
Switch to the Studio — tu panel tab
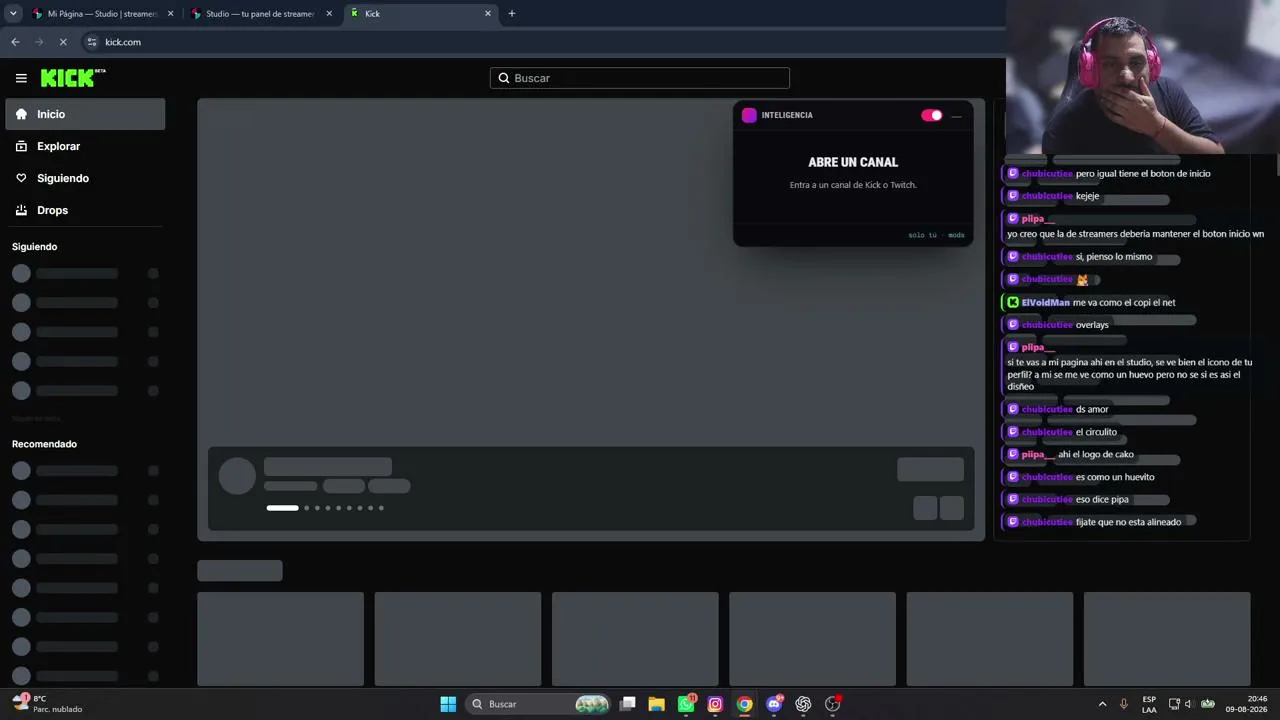[262, 14]
